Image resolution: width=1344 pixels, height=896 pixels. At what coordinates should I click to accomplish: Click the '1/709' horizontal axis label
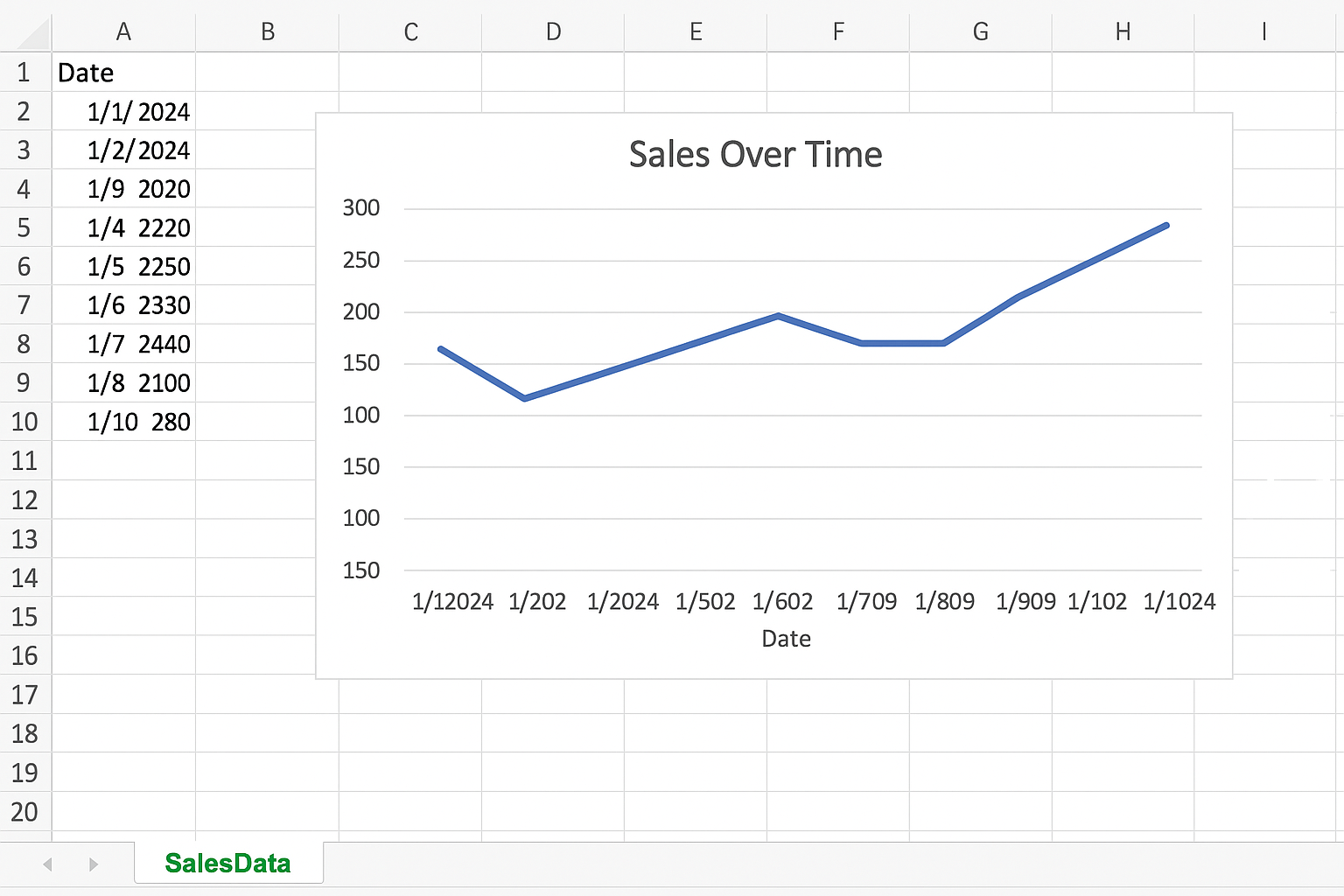tap(866, 601)
